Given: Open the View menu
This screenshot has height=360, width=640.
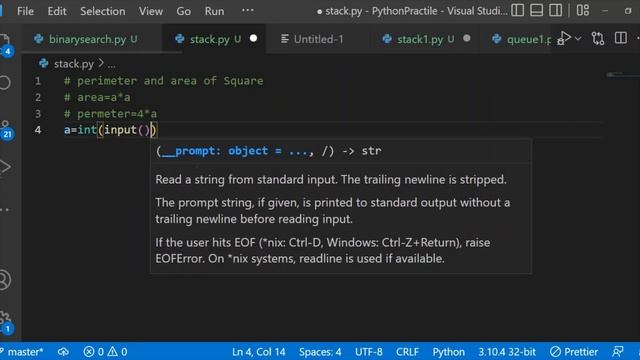Looking at the screenshot, I should pyautogui.click(x=151, y=11).
